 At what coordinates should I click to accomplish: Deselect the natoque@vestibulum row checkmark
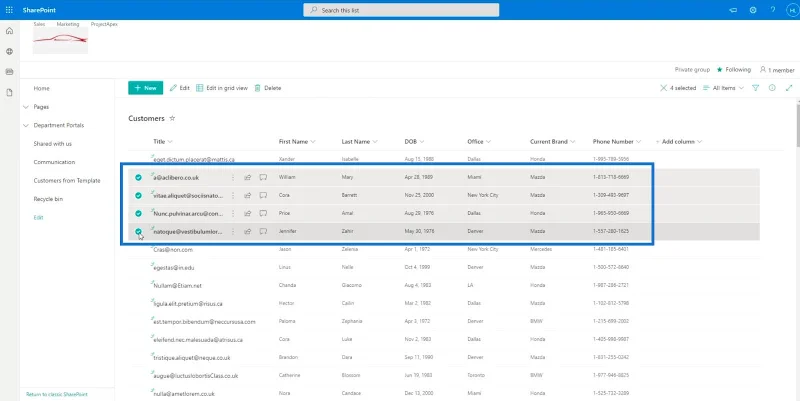[138, 231]
